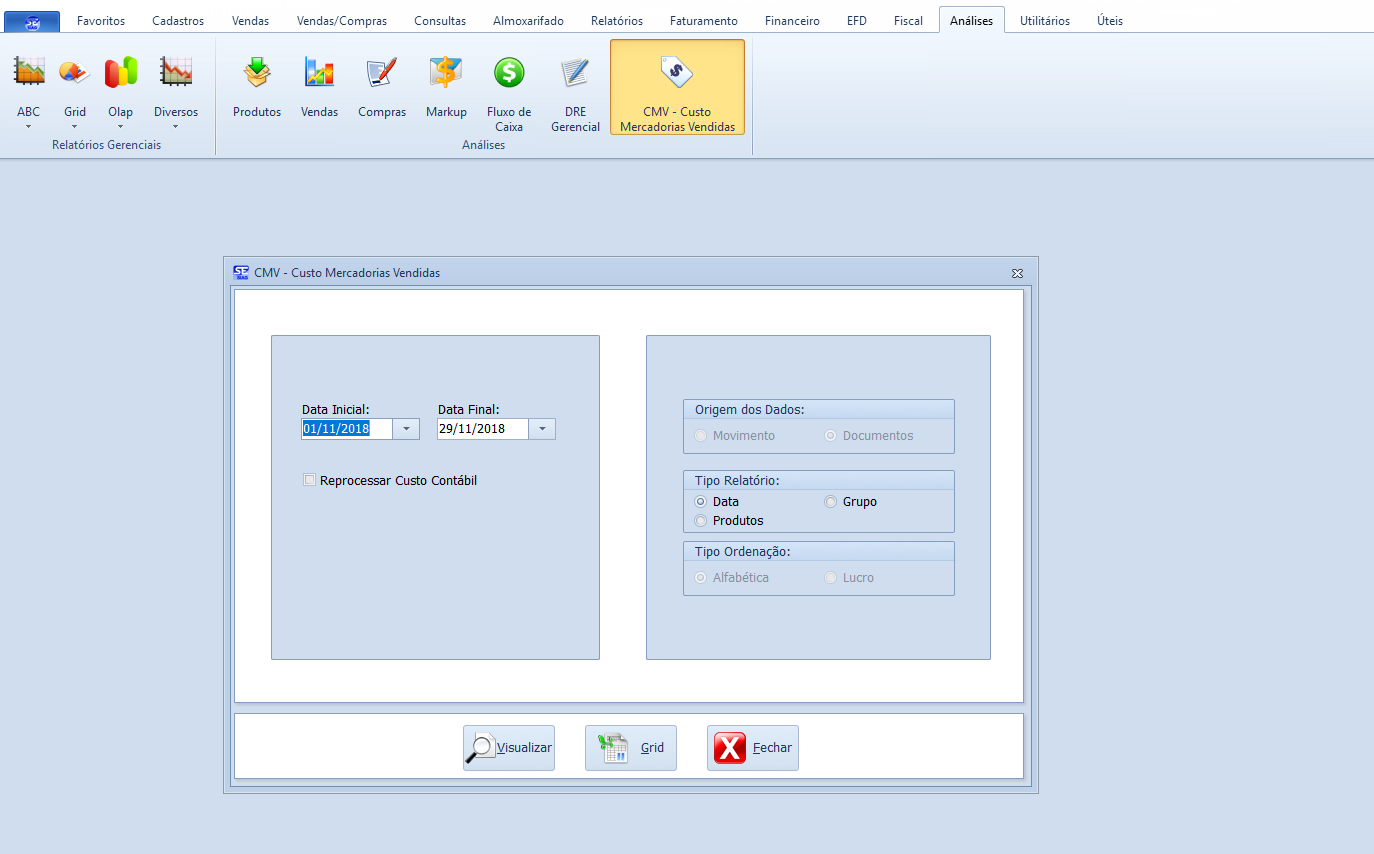The width and height of the screenshot is (1374, 854).
Task: Expand the Data Inicial date dropdown
Action: point(406,429)
